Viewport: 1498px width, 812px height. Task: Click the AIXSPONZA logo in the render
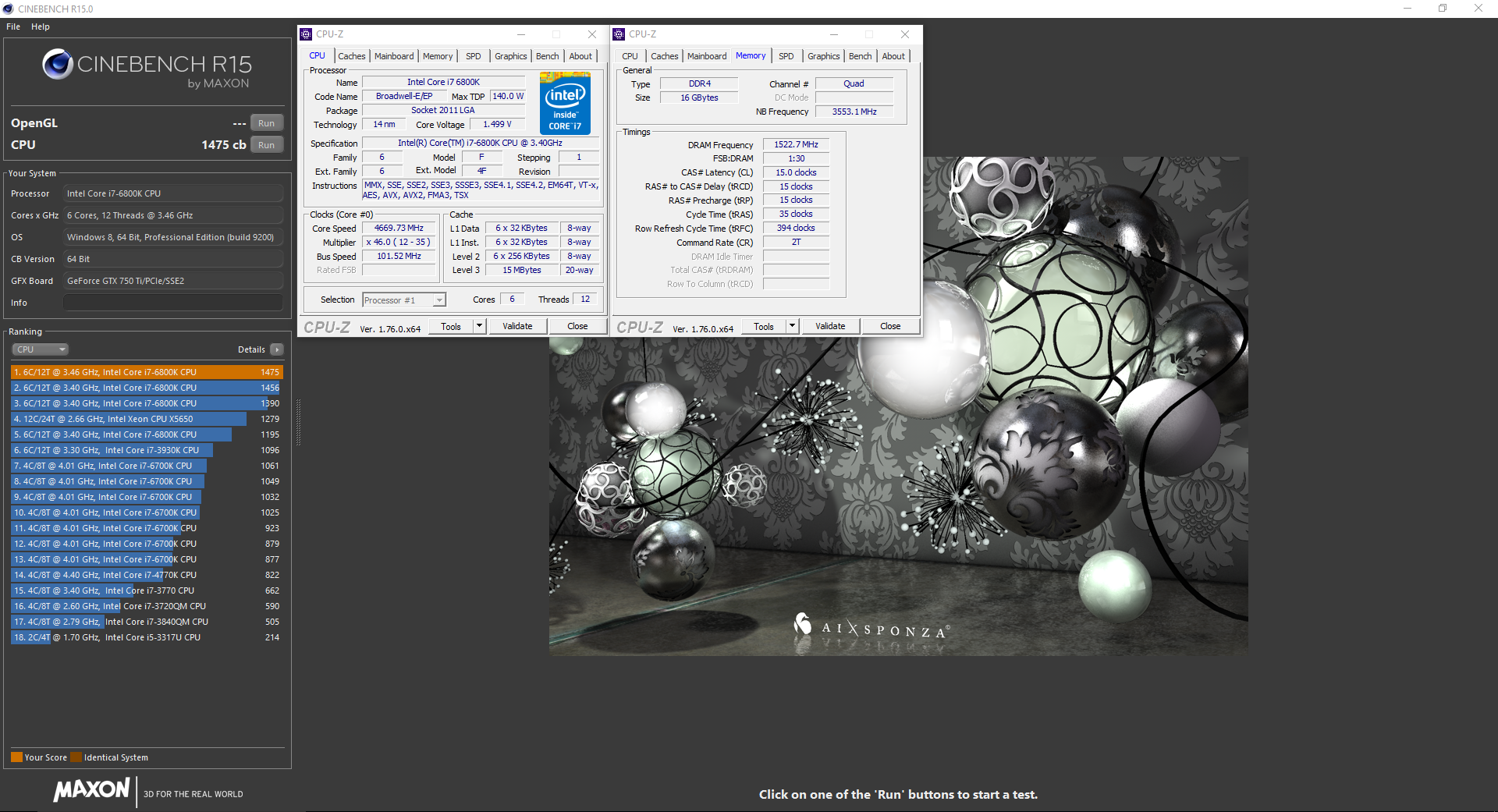click(871, 627)
